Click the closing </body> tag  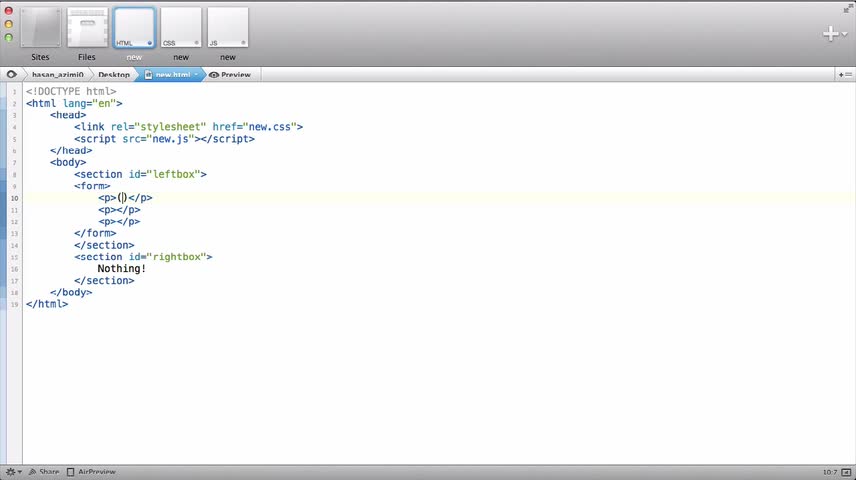point(71,292)
